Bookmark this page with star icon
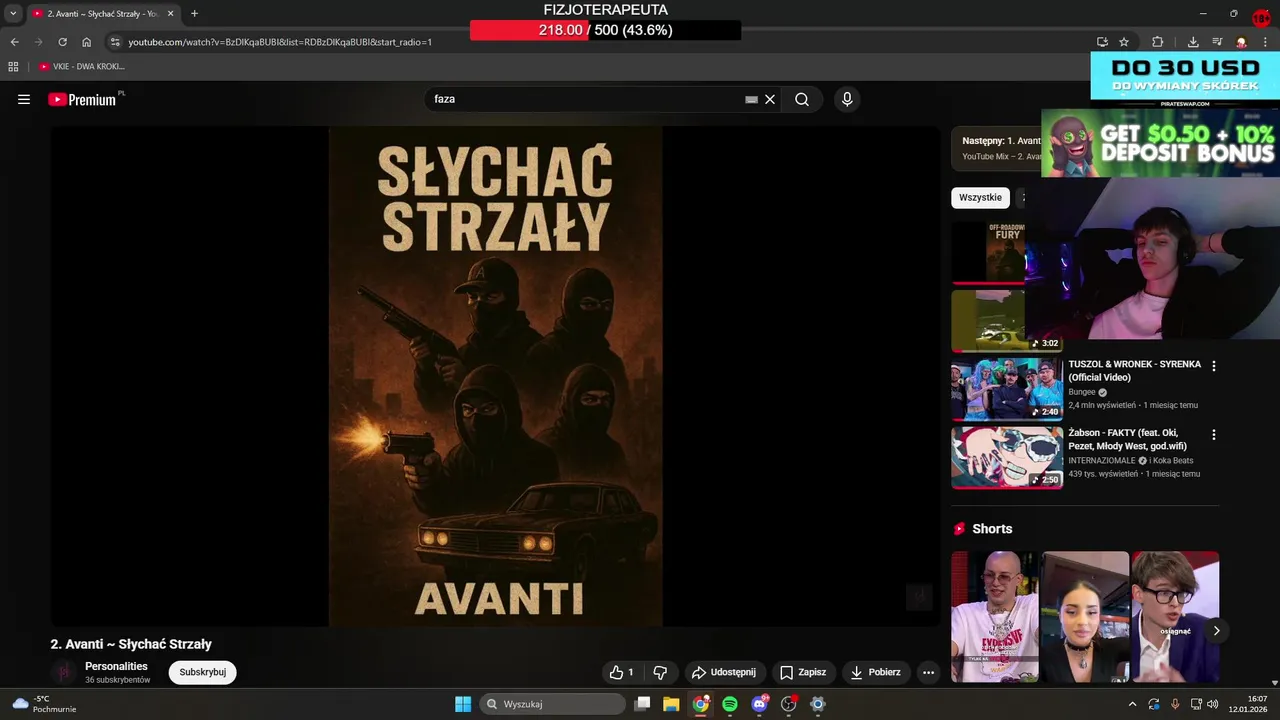The height and width of the screenshot is (720, 1280). tap(1124, 42)
